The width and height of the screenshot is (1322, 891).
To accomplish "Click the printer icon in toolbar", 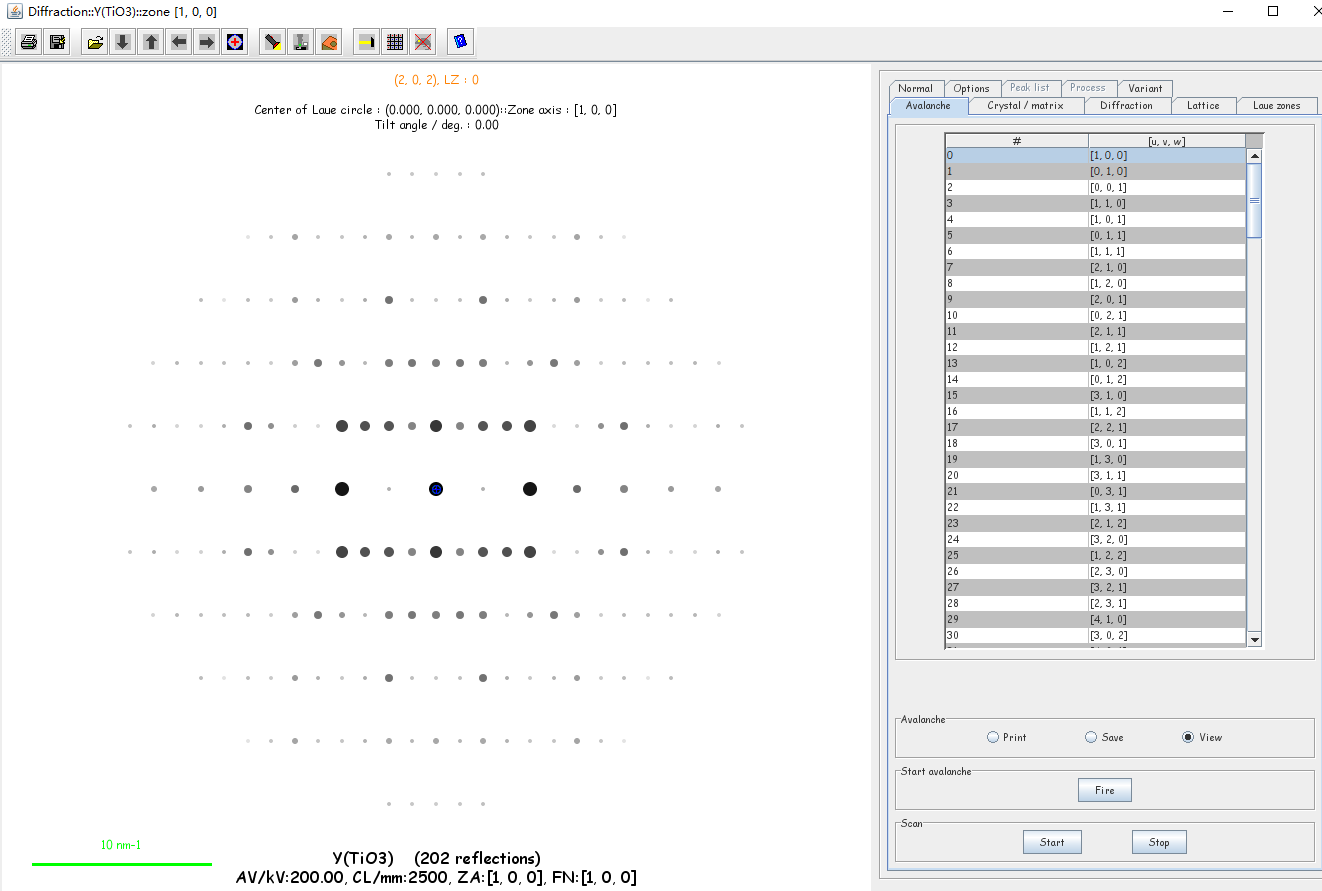I will [x=30, y=42].
